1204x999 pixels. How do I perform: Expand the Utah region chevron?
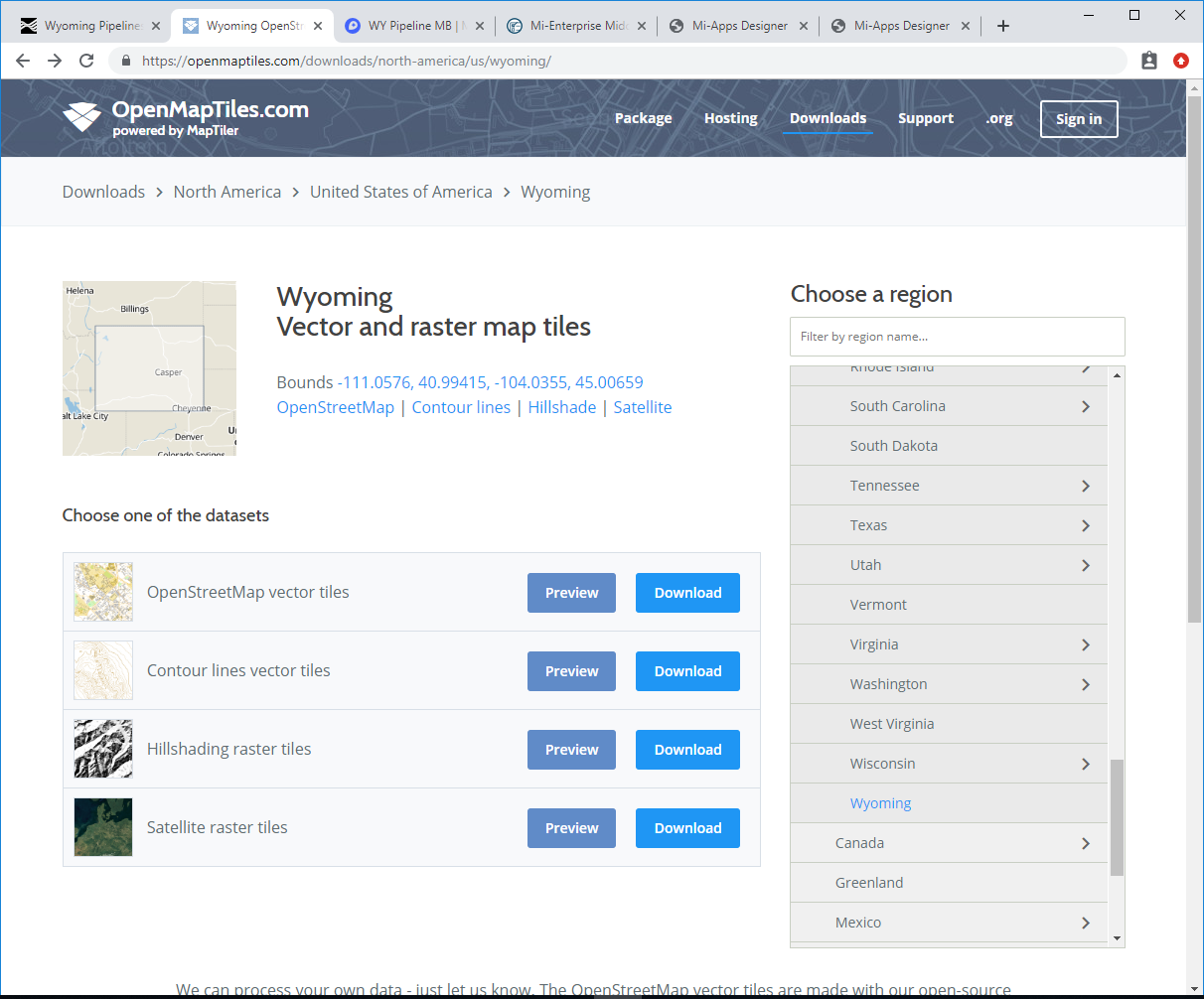(1086, 565)
